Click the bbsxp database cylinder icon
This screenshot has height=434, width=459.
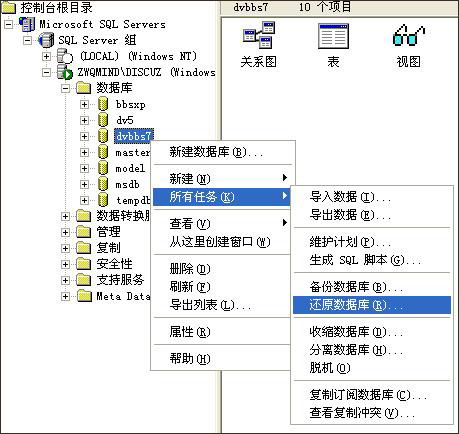pyautogui.click(x=103, y=104)
